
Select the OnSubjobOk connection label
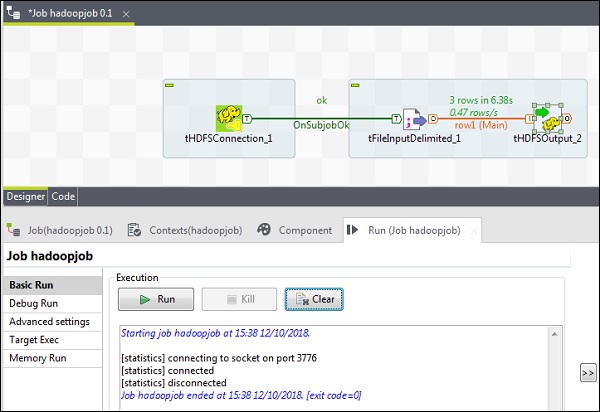321,126
